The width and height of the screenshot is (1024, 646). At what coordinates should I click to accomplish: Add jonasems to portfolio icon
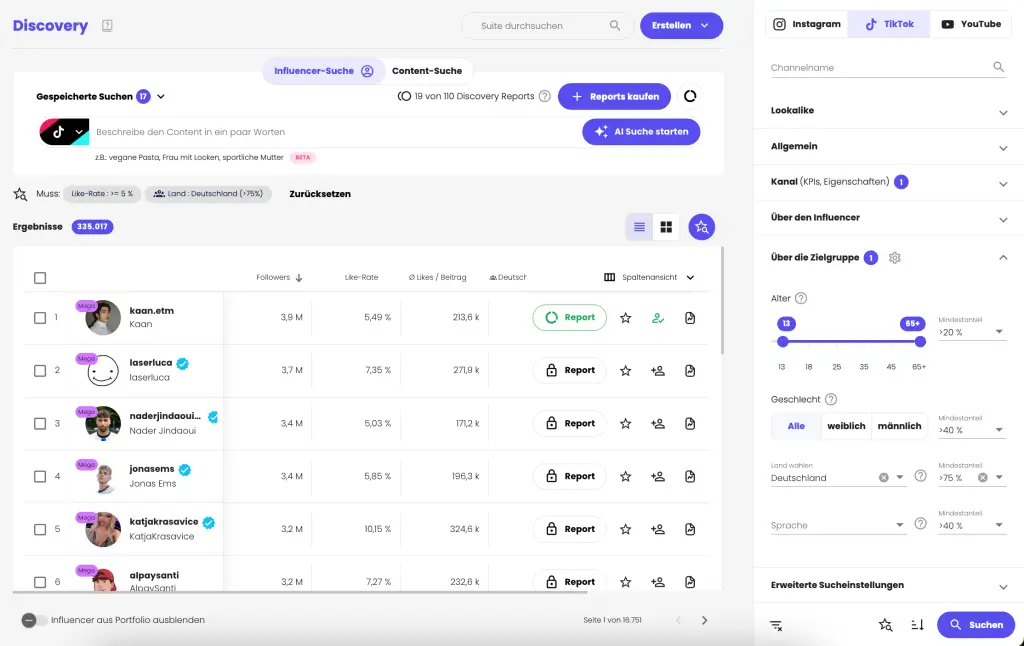658,477
